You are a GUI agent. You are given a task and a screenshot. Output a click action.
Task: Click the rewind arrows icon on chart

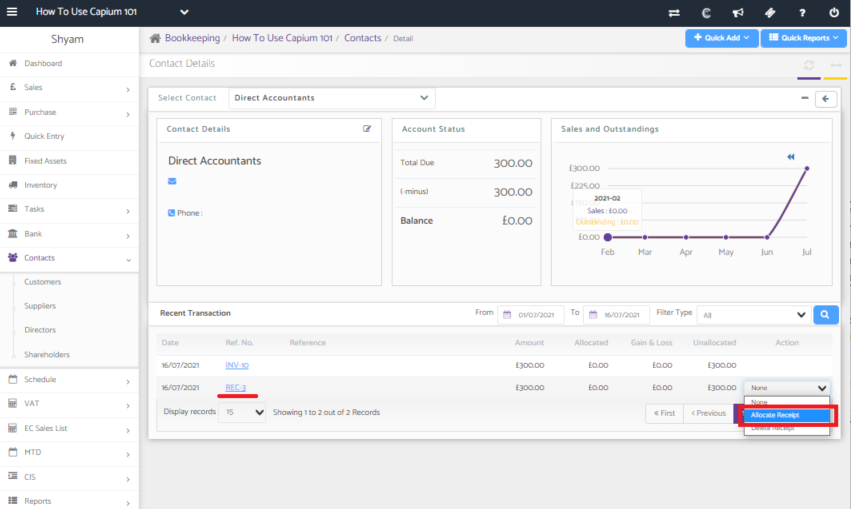coord(791,157)
